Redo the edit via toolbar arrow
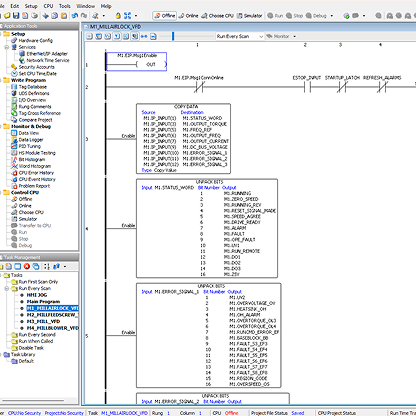Viewport: 416px width, 416px height. [x=84, y=16]
